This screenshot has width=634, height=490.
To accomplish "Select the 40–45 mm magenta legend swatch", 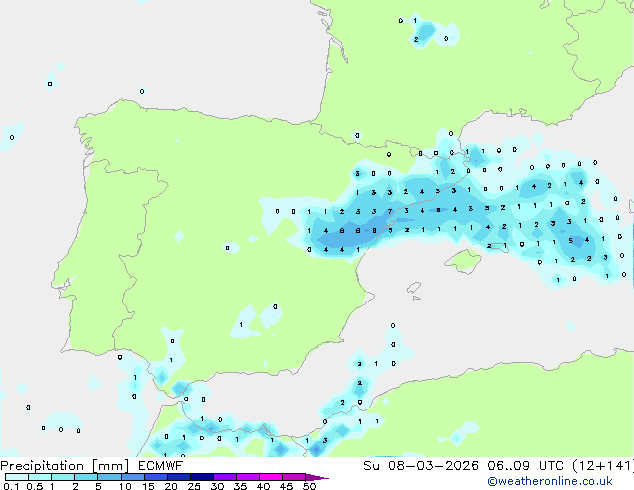I will click(x=270, y=477).
